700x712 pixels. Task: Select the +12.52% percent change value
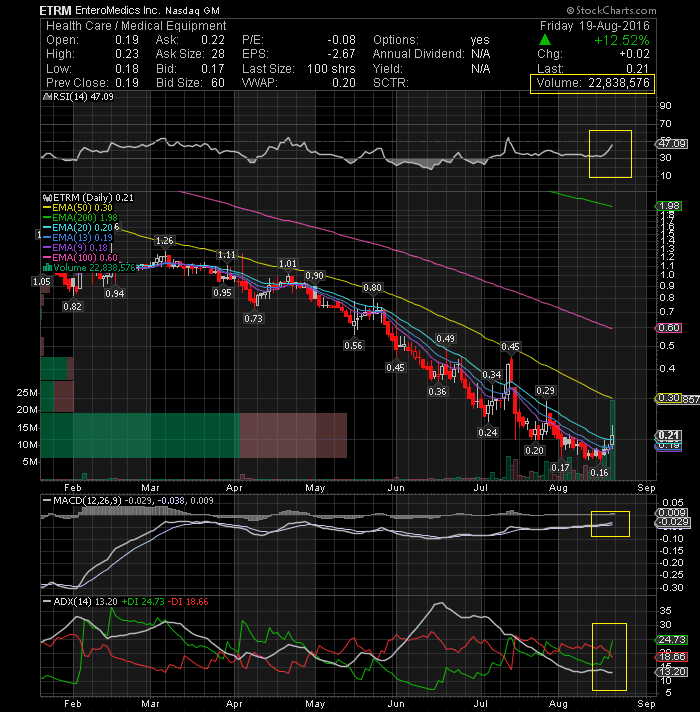[621, 40]
